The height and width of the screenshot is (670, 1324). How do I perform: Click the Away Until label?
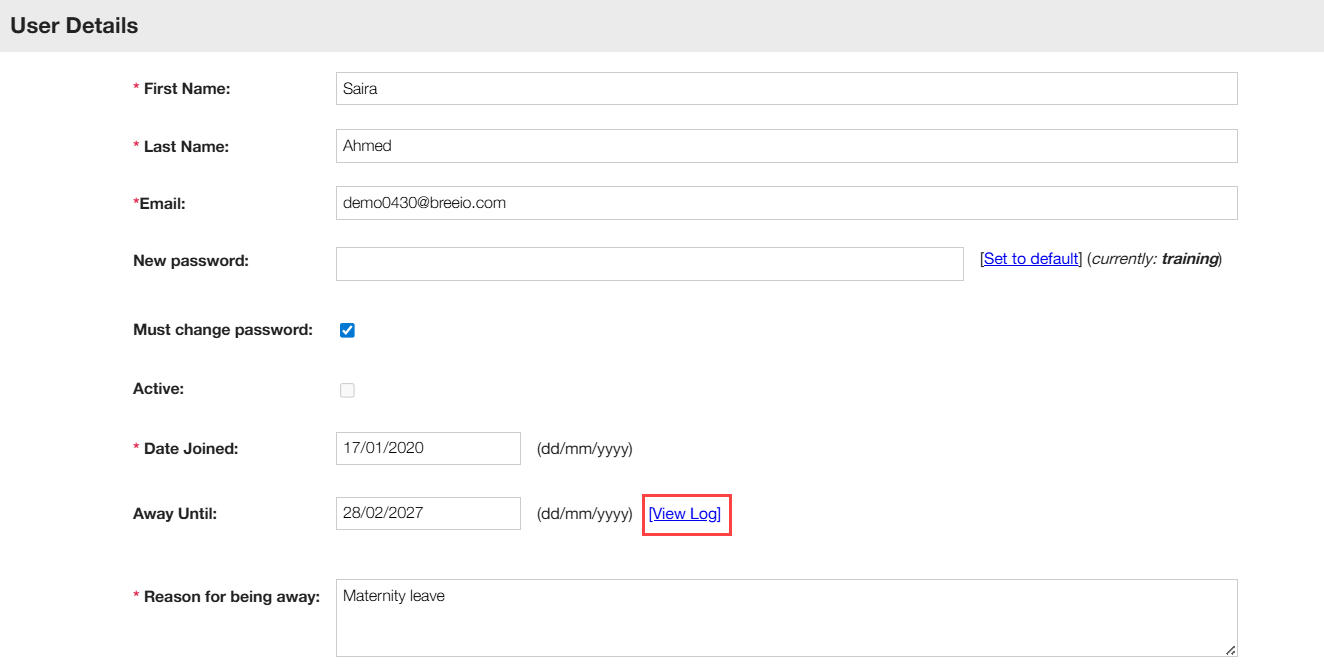pos(175,514)
